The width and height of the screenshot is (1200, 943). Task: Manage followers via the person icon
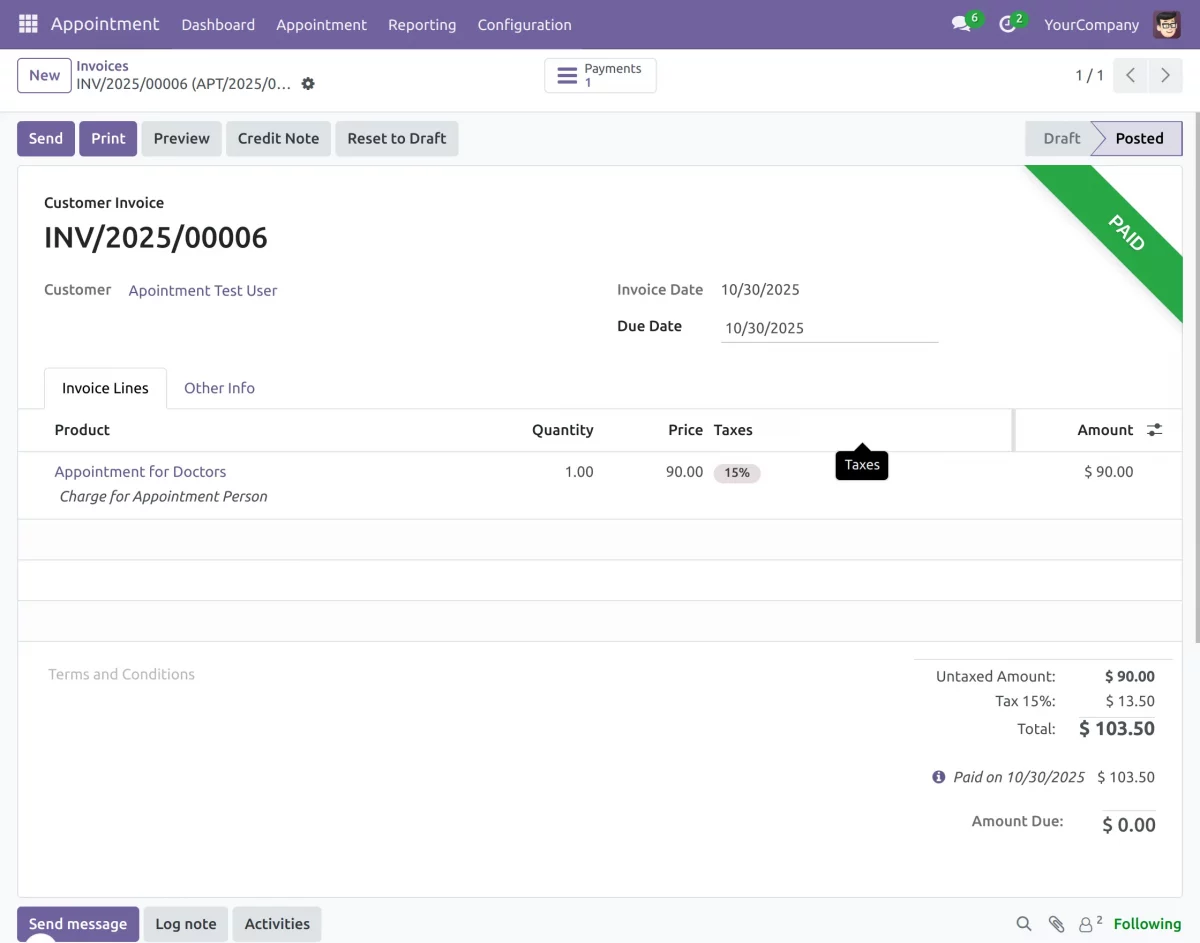tap(1087, 923)
